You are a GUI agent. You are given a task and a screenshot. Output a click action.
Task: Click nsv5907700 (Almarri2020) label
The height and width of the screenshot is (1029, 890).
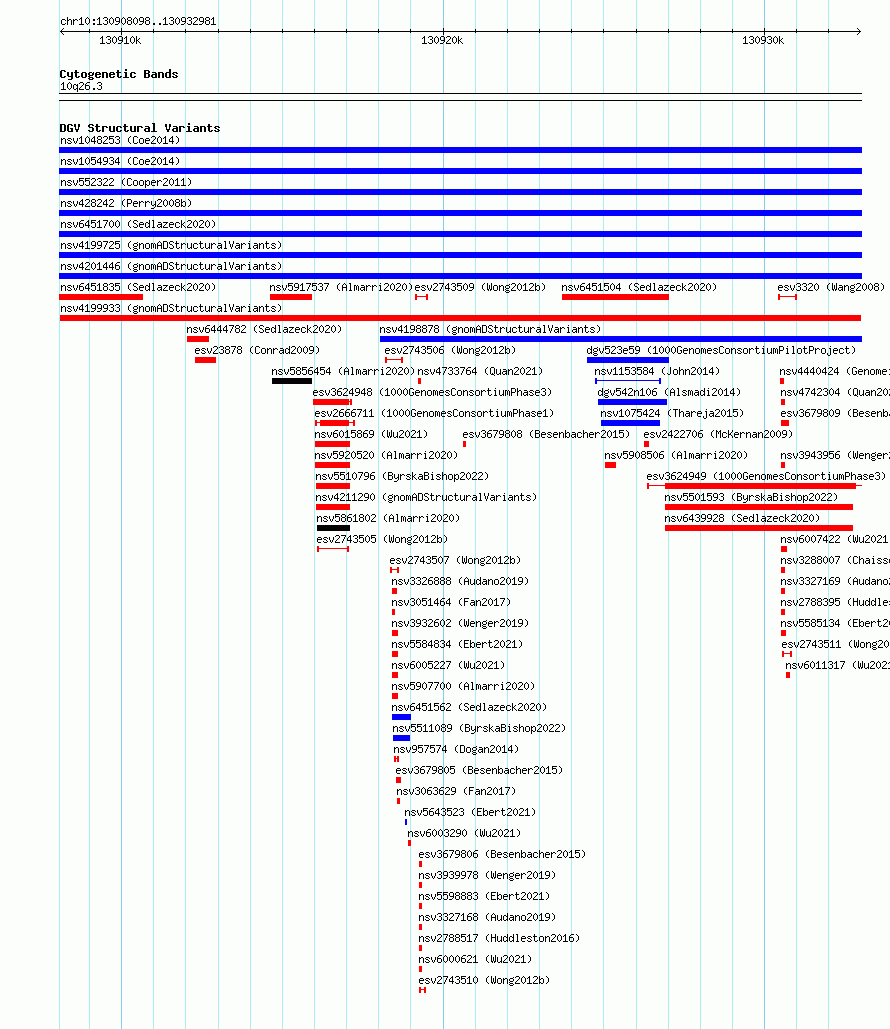coord(463,686)
